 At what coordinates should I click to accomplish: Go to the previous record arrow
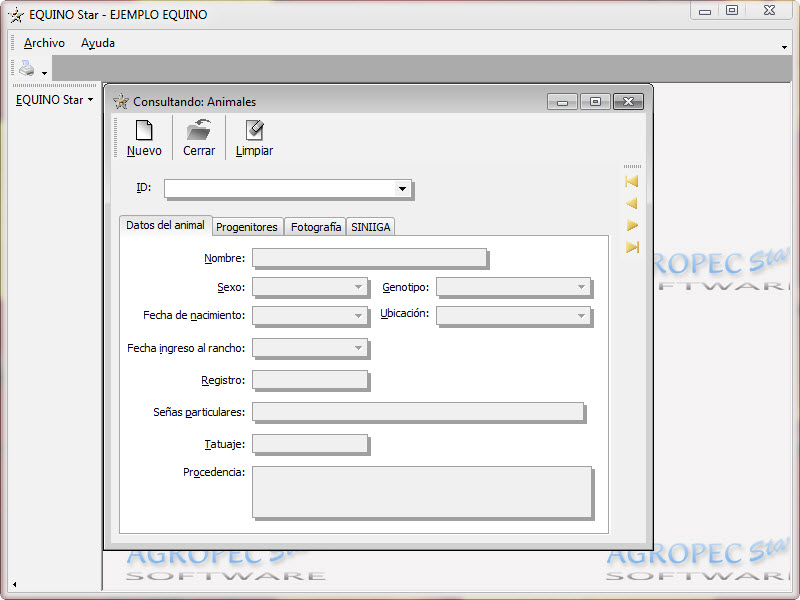[x=632, y=203]
